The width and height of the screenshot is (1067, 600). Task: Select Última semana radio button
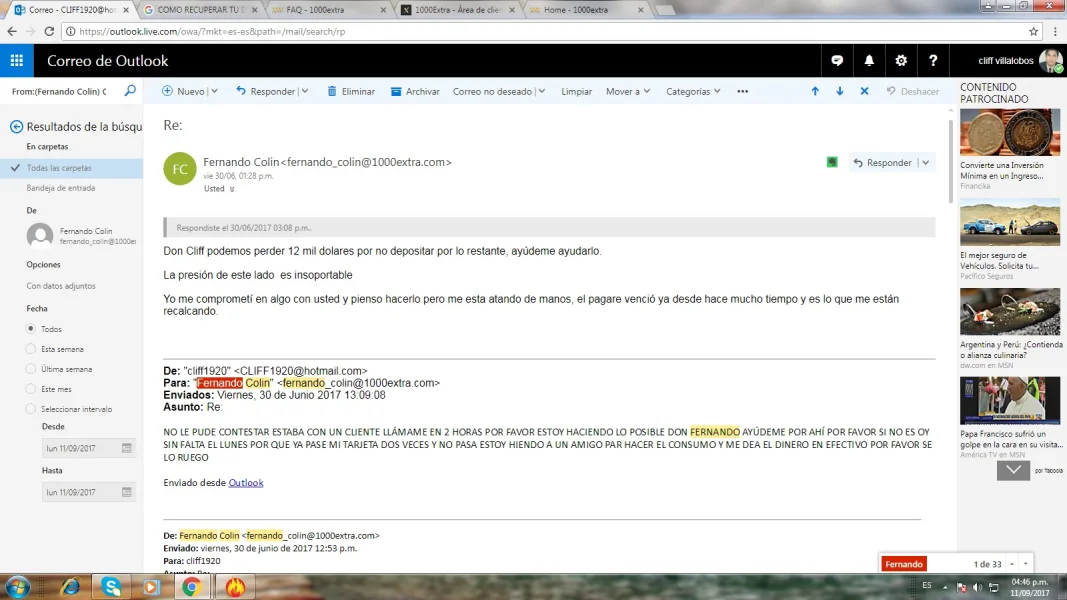(31, 369)
